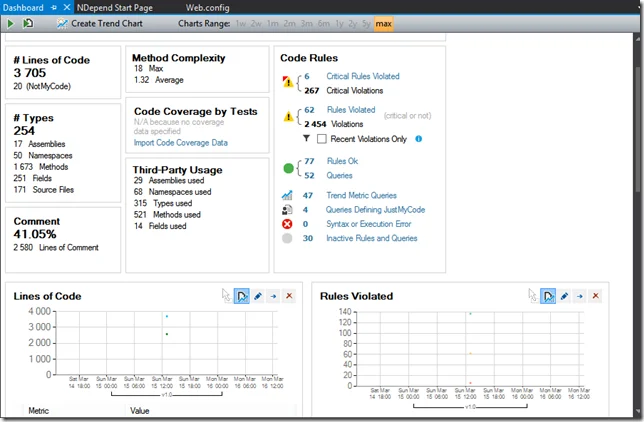Viewport: 644px width, 422px height.
Task: Open the Rules Ok link
Action: pyautogui.click(x=342, y=161)
